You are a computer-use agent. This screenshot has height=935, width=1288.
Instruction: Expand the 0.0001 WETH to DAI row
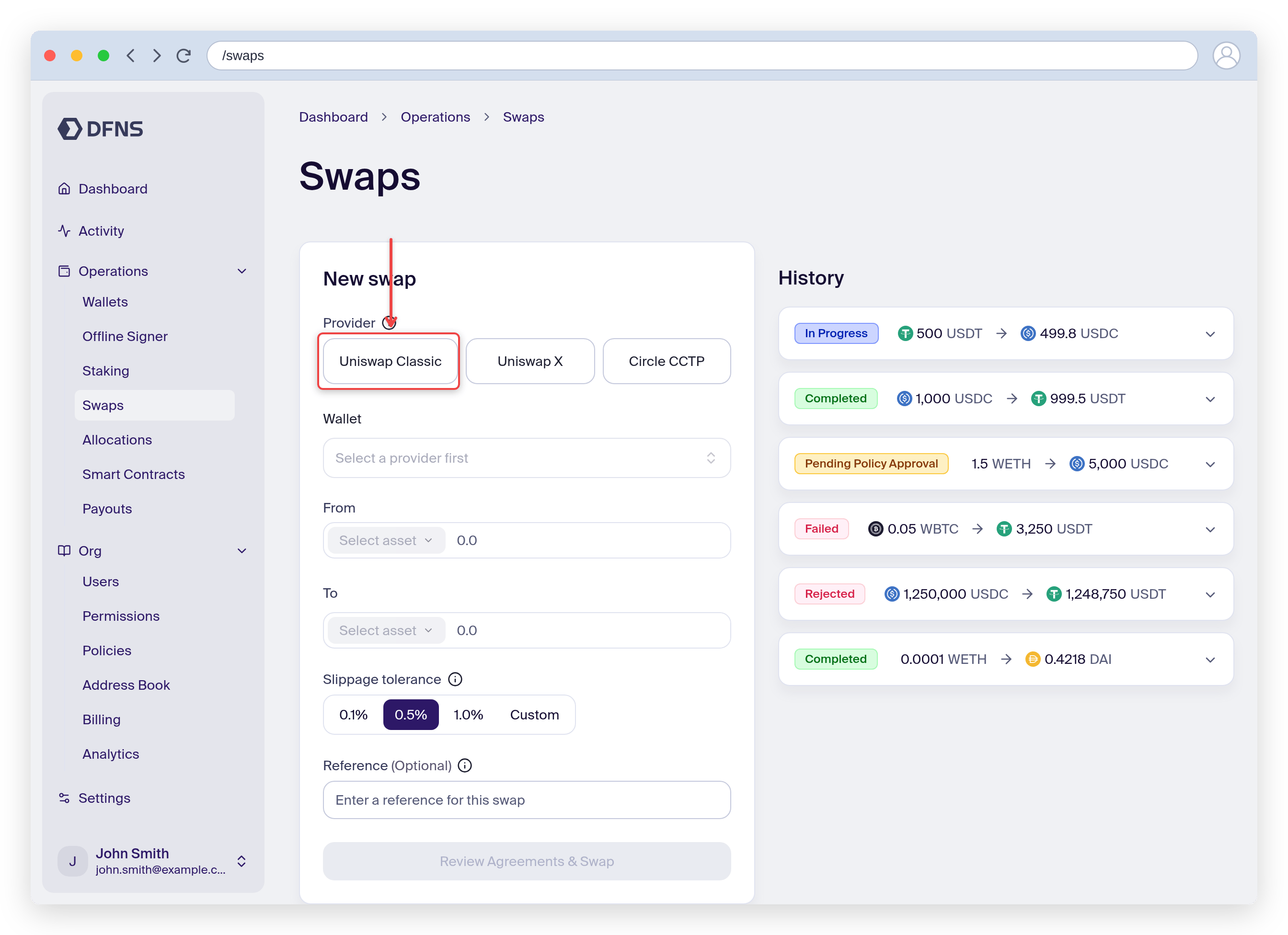1210,660
